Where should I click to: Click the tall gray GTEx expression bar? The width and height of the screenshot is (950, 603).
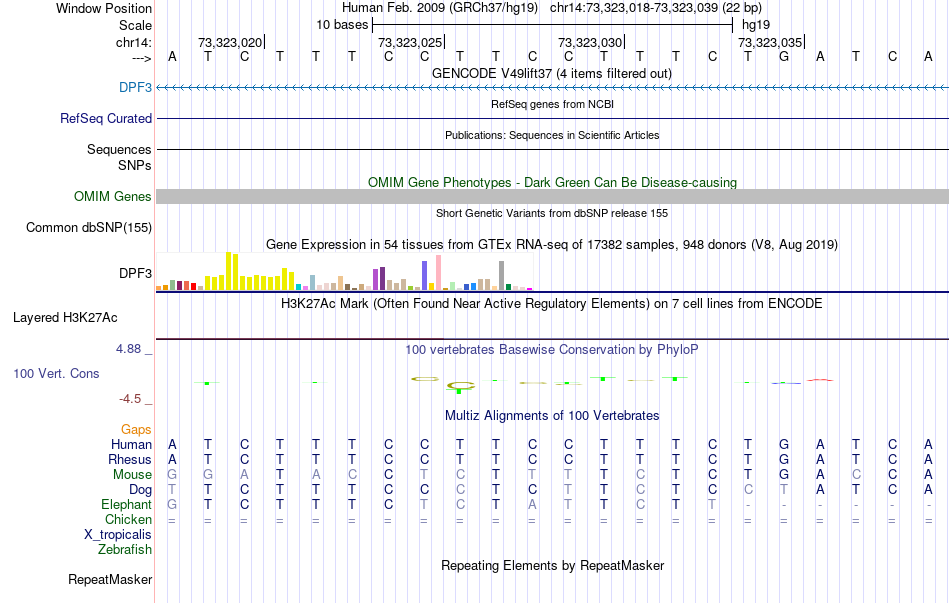pos(502,276)
